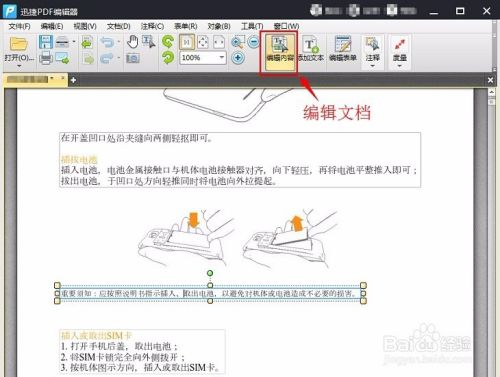Undo the last action
This screenshot has width=500, height=377.
coord(107,42)
